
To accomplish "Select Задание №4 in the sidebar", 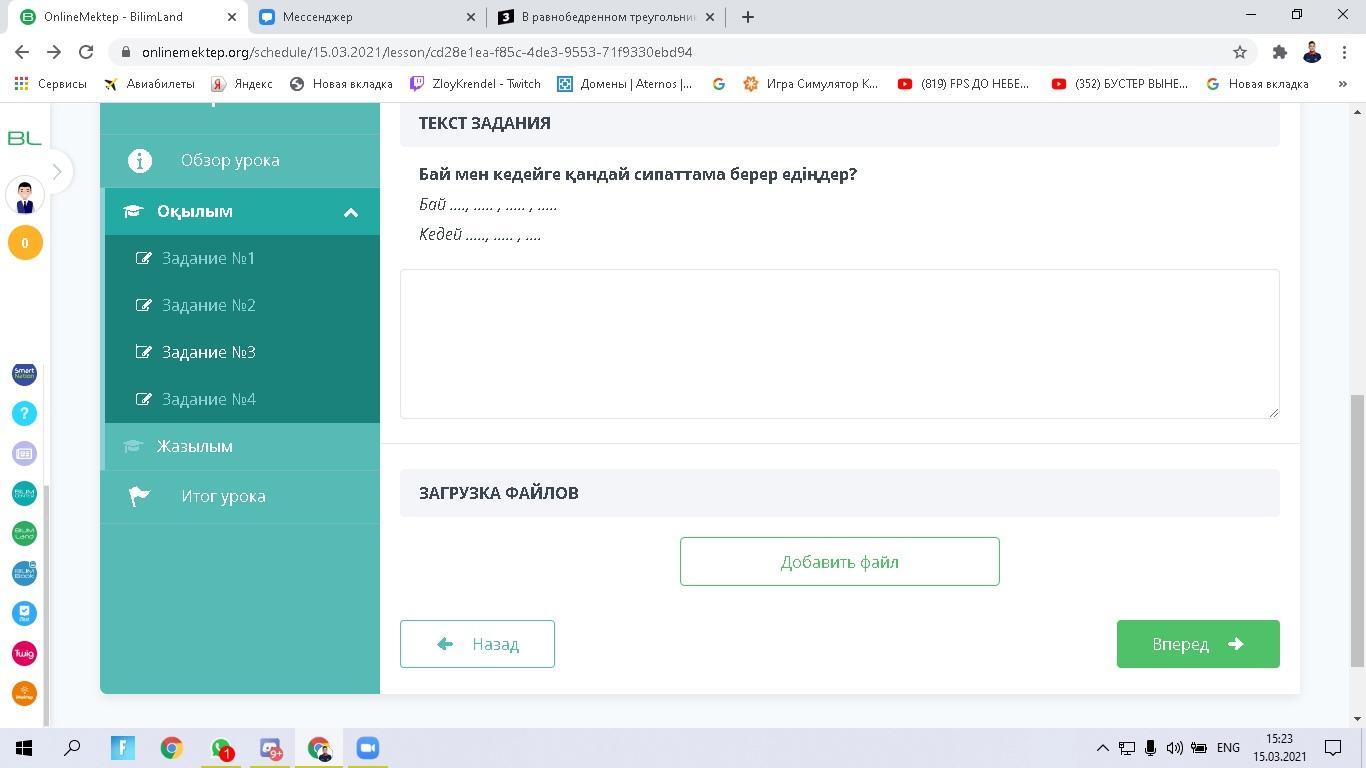I will [x=208, y=399].
